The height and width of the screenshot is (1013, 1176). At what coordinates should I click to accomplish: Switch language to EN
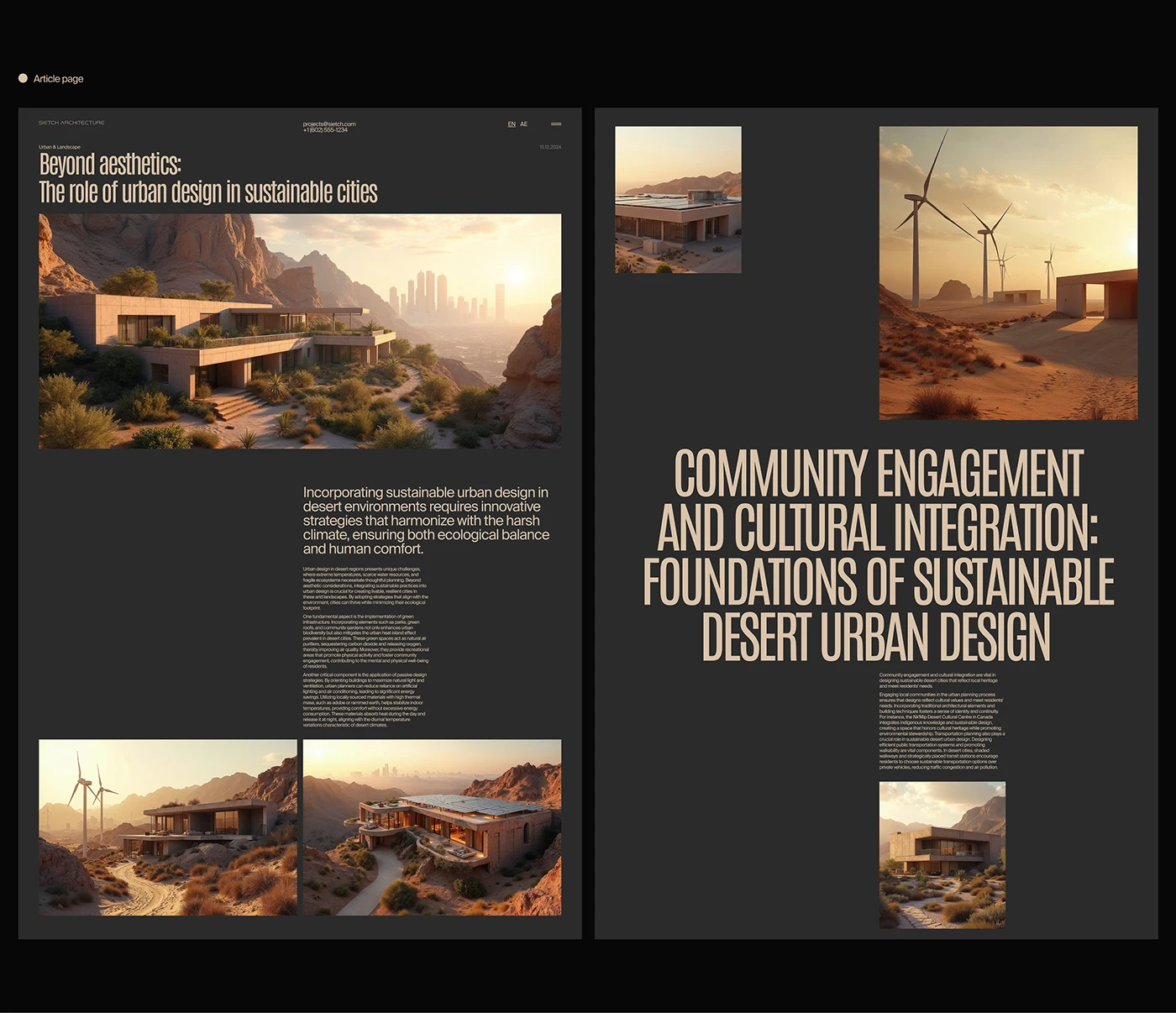click(x=512, y=124)
